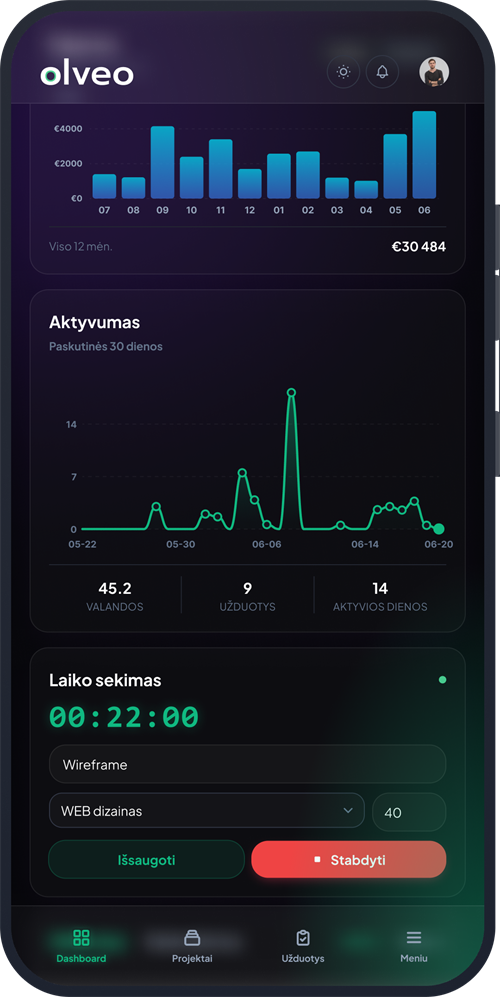Select the 09 month bar in revenue chart

coord(162,162)
